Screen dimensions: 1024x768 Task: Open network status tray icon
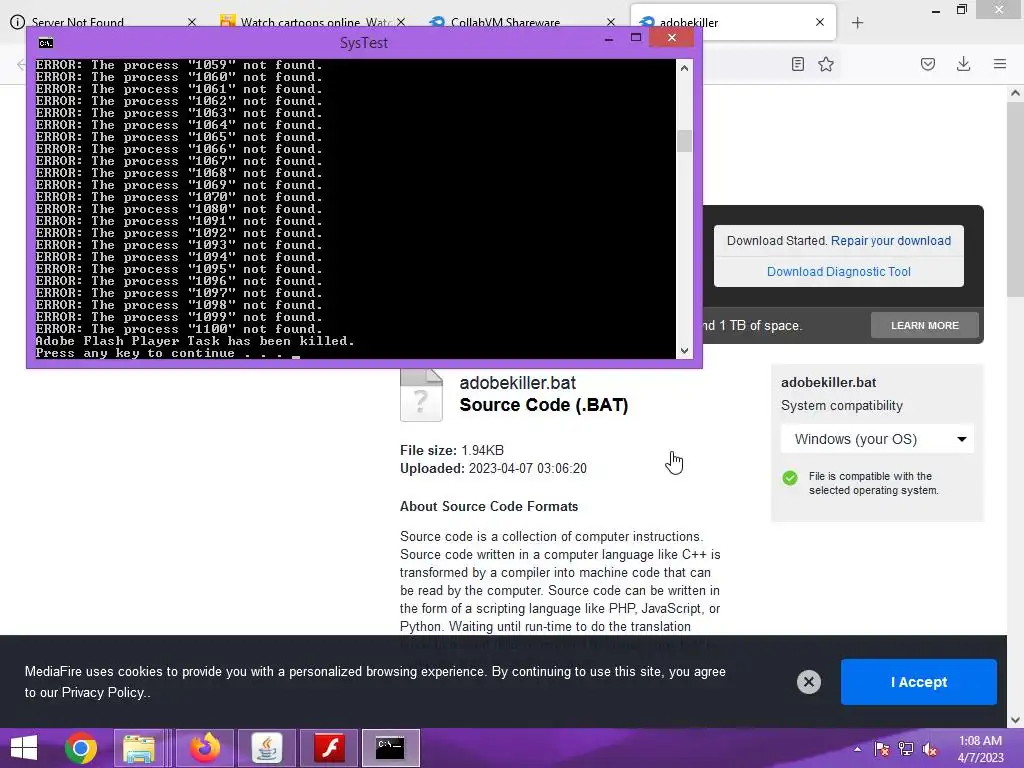906,749
